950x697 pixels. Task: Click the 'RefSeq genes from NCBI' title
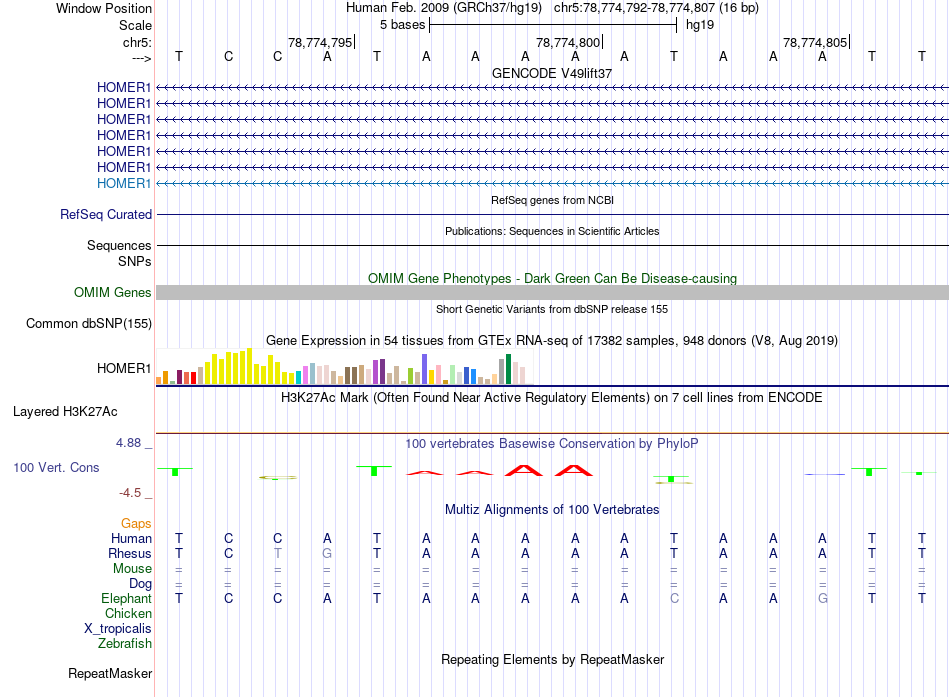tap(553, 200)
